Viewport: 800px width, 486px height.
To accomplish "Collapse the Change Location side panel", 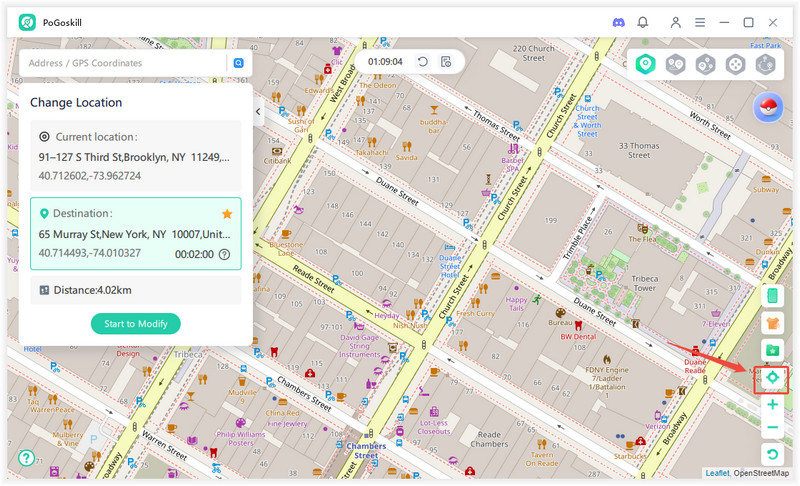I will tap(258, 112).
